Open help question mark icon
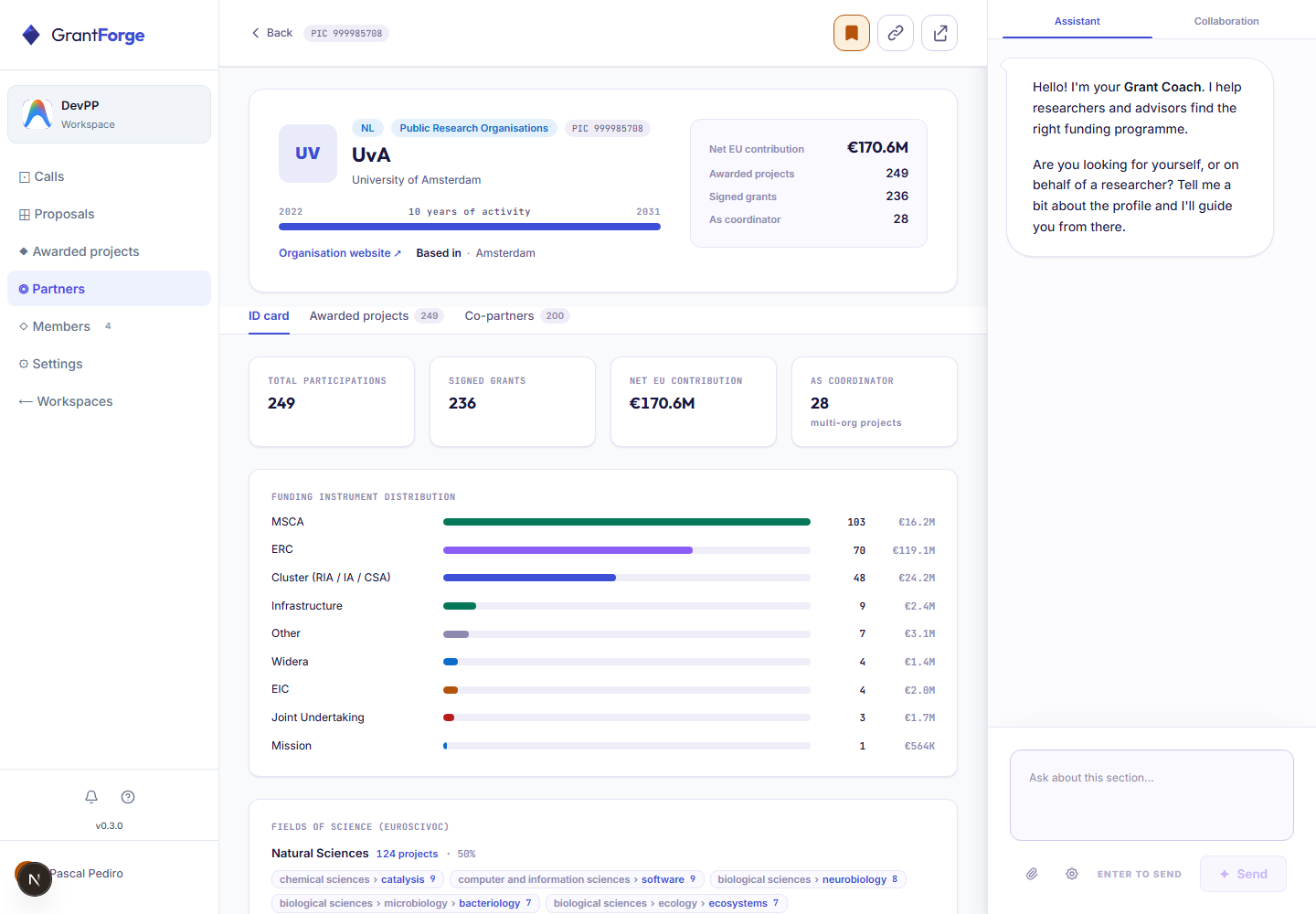The width and height of the screenshot is (1316, 914). point(128,797)
